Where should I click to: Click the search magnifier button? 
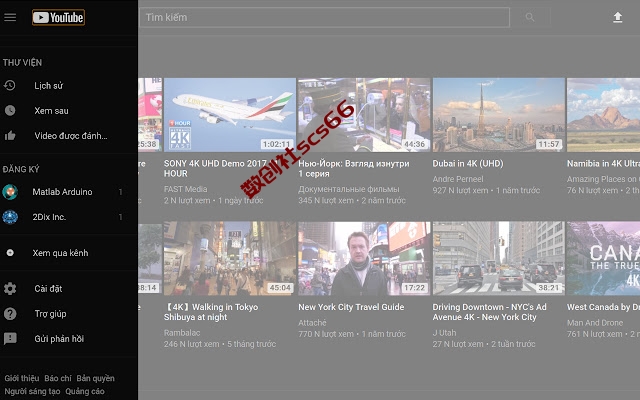(x=530, y=17)
